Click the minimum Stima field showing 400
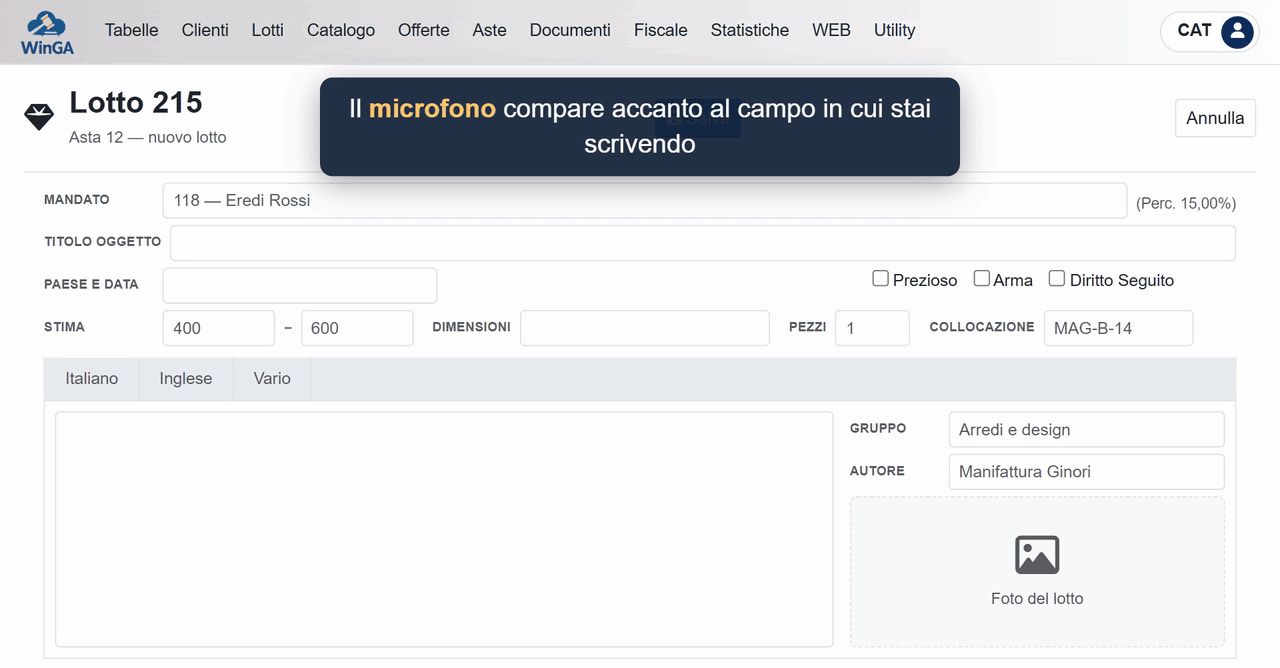This screenshot has height=668, width=1280. click(219, 328)
